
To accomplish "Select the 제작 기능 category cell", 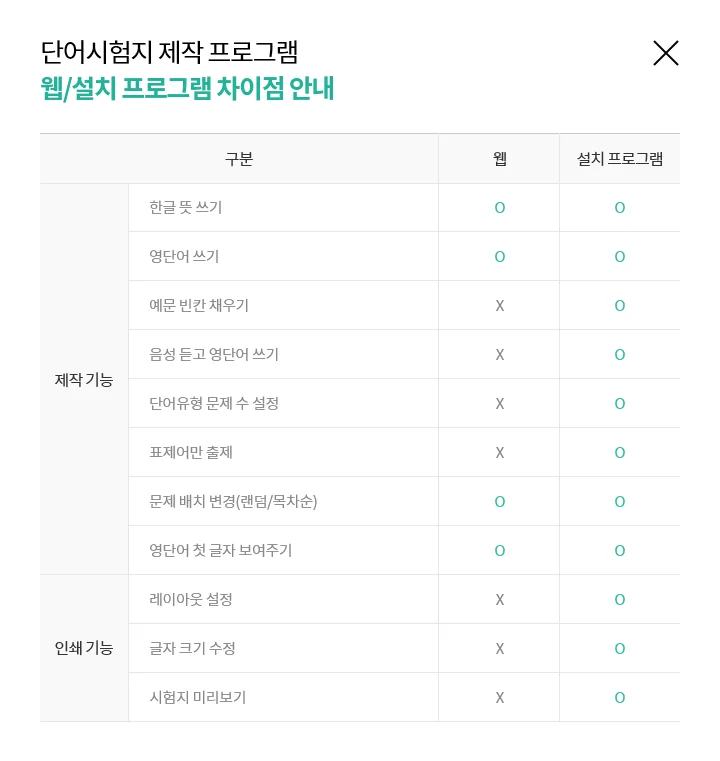I will (x=84, y=380).
